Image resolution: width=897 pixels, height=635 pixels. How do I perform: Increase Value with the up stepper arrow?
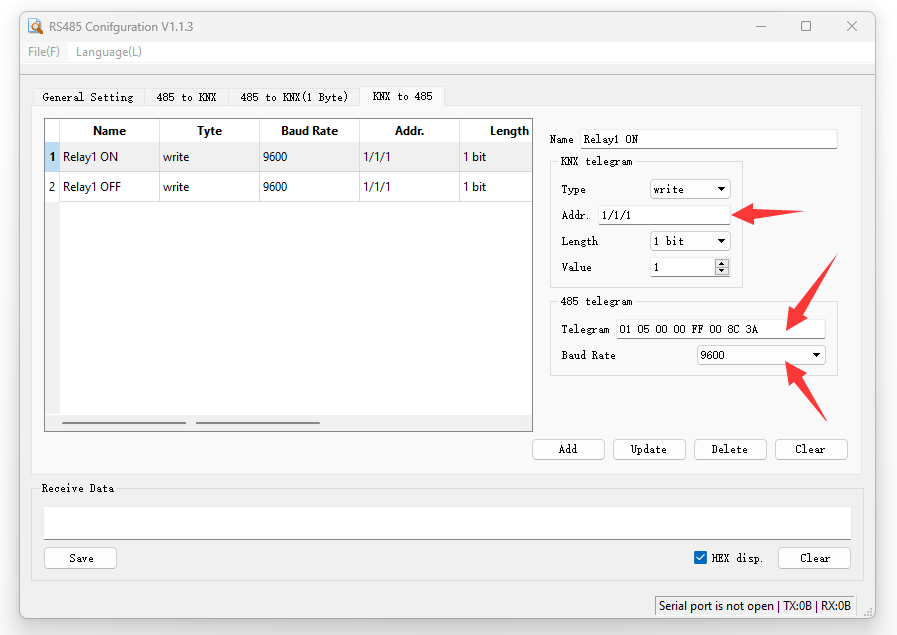722,263
